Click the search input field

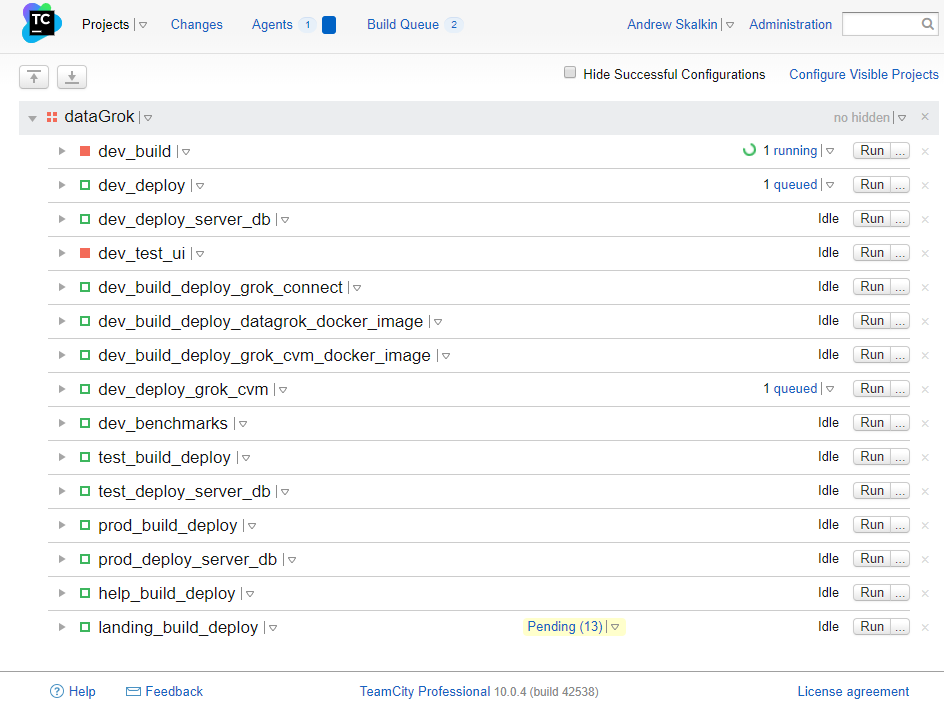click(x=880, y=24)
